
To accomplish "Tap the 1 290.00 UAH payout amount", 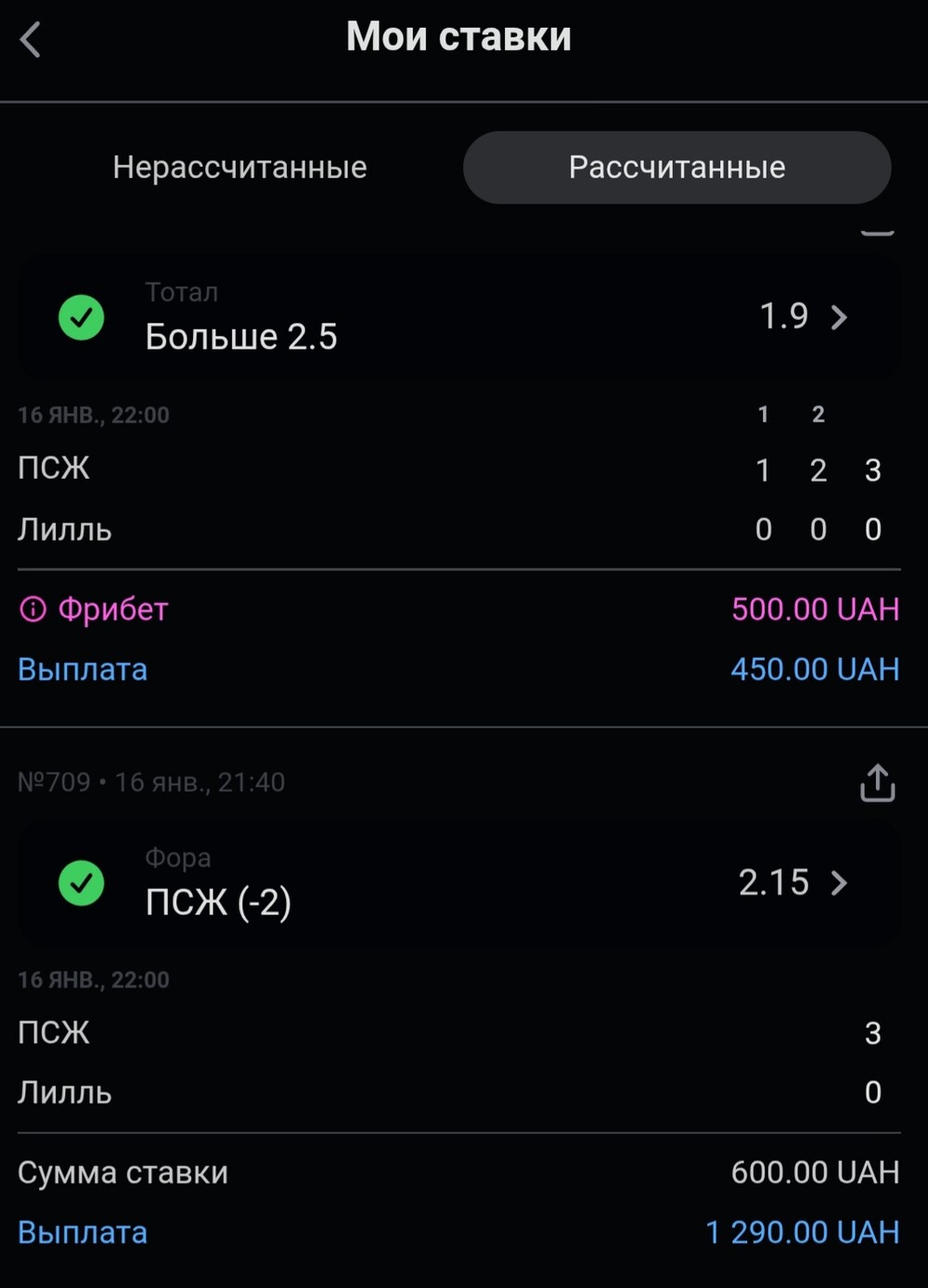I will click(x=802, y=1232).
